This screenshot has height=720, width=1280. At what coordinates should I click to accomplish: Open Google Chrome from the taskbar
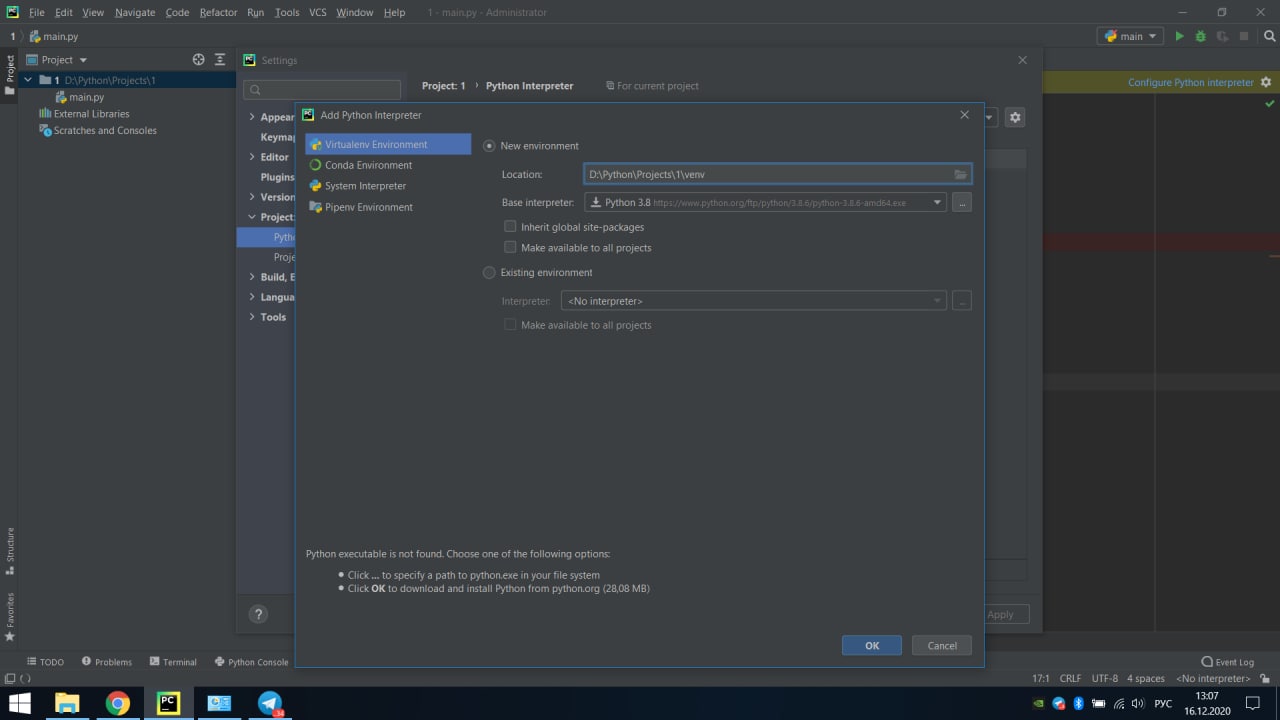tap(117, 703)
